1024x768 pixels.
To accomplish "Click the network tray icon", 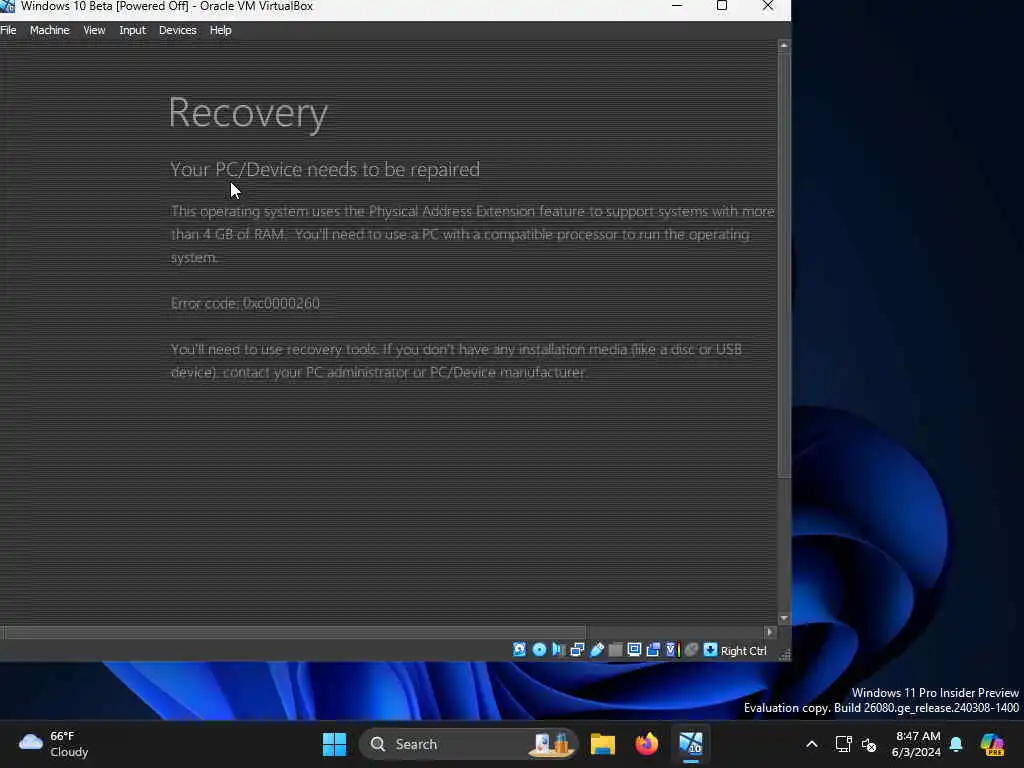I will [843, 744].
